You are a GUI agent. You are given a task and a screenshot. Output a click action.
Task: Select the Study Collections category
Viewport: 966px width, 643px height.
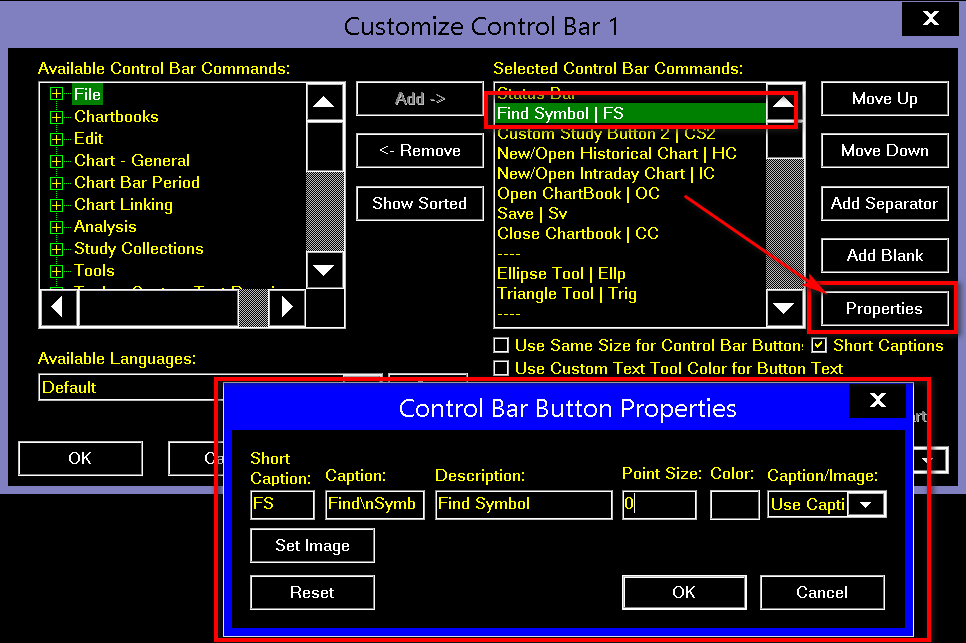(x=139, y=248)
